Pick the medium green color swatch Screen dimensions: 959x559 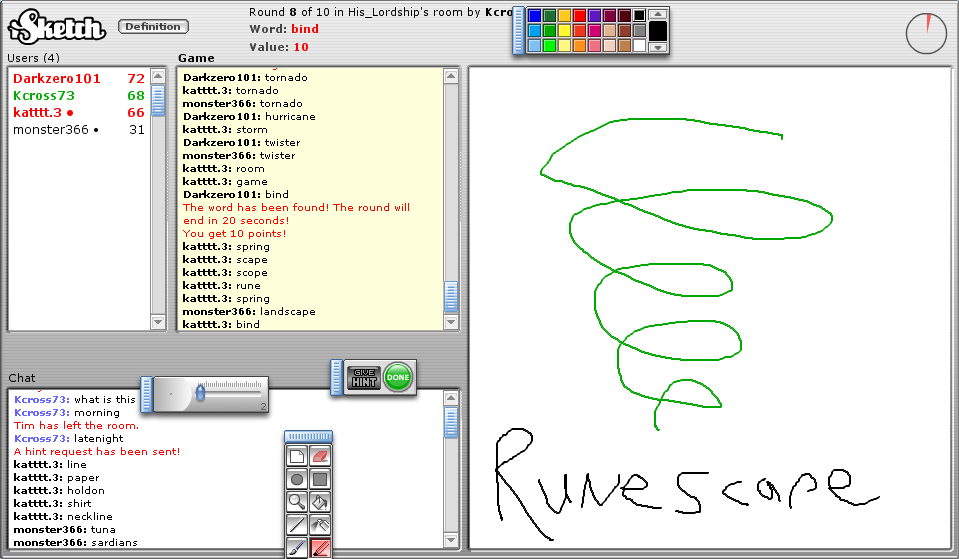point(549,31)
